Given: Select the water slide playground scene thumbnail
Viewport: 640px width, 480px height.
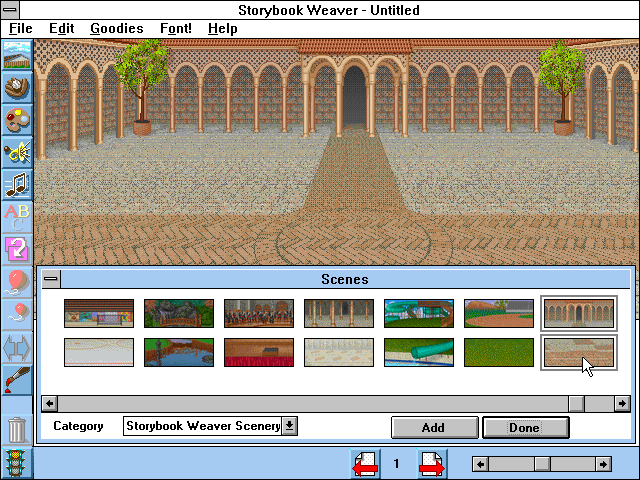Looking at the screenshot, I should 419,313.
